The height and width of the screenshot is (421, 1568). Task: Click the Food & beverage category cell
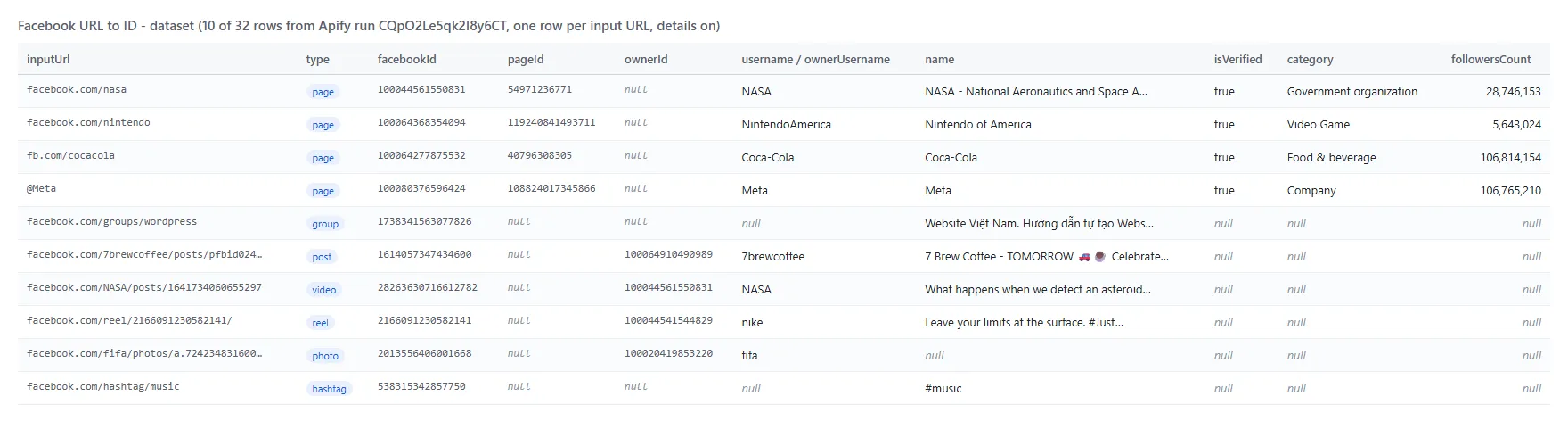[1331, 158]
